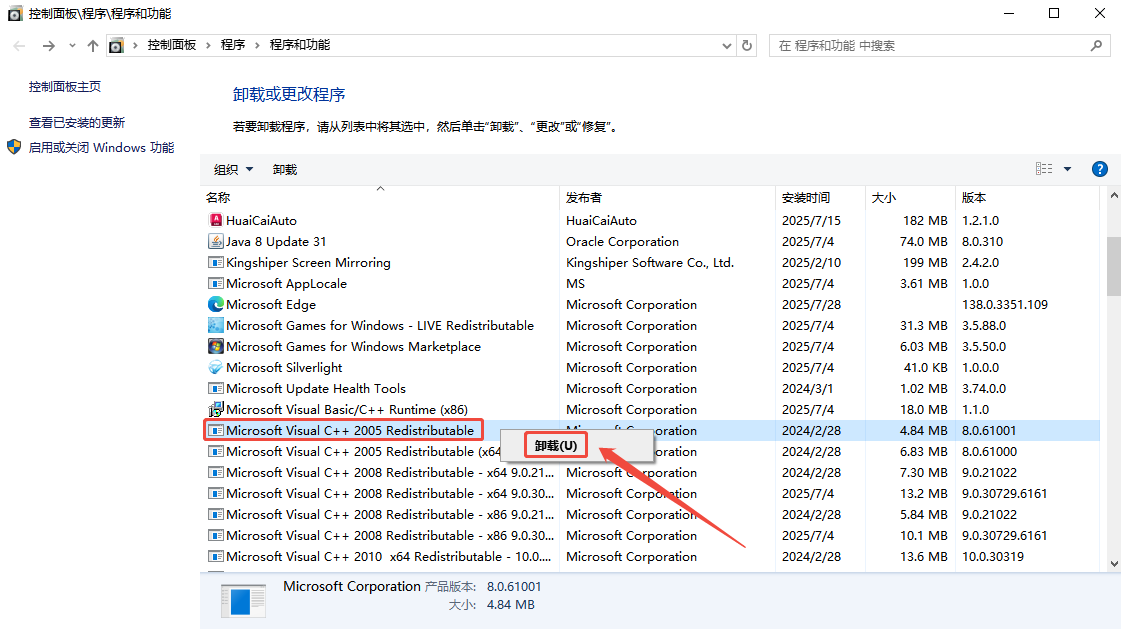This screenshot has height=629, width=1121.
Task: Open the 控制面板主页 link
Action: (64, 86)
